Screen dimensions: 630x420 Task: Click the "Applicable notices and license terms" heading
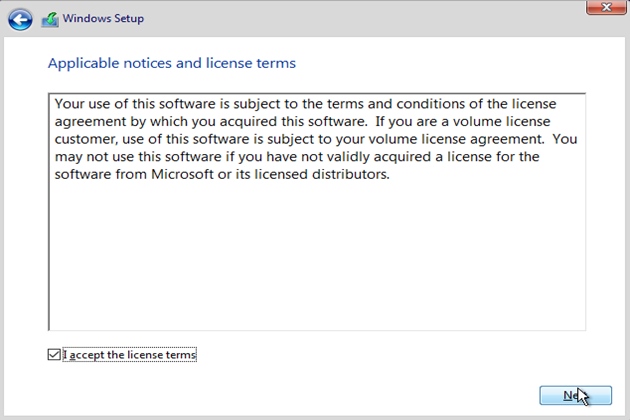coord(172,64)
